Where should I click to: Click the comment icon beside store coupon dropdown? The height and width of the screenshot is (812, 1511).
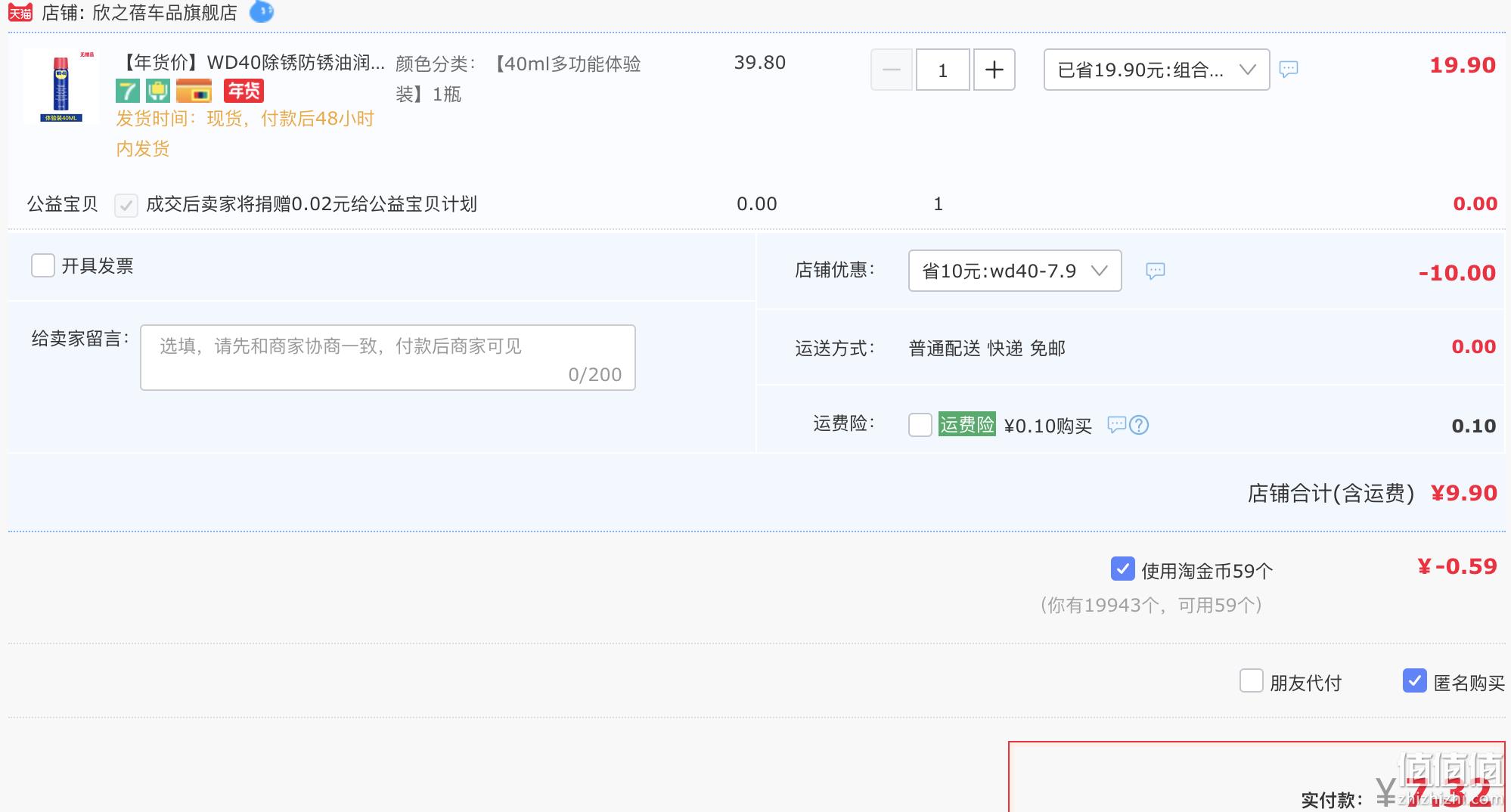pos(1156,271)
